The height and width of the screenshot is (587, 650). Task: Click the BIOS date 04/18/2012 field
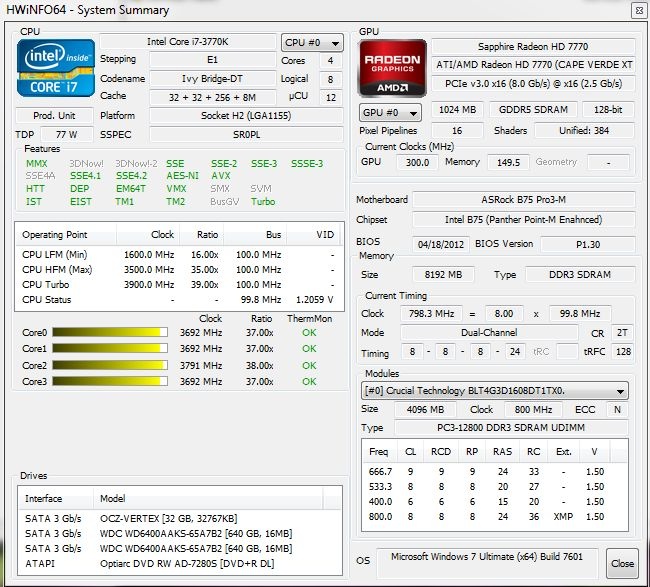point(441,244)
